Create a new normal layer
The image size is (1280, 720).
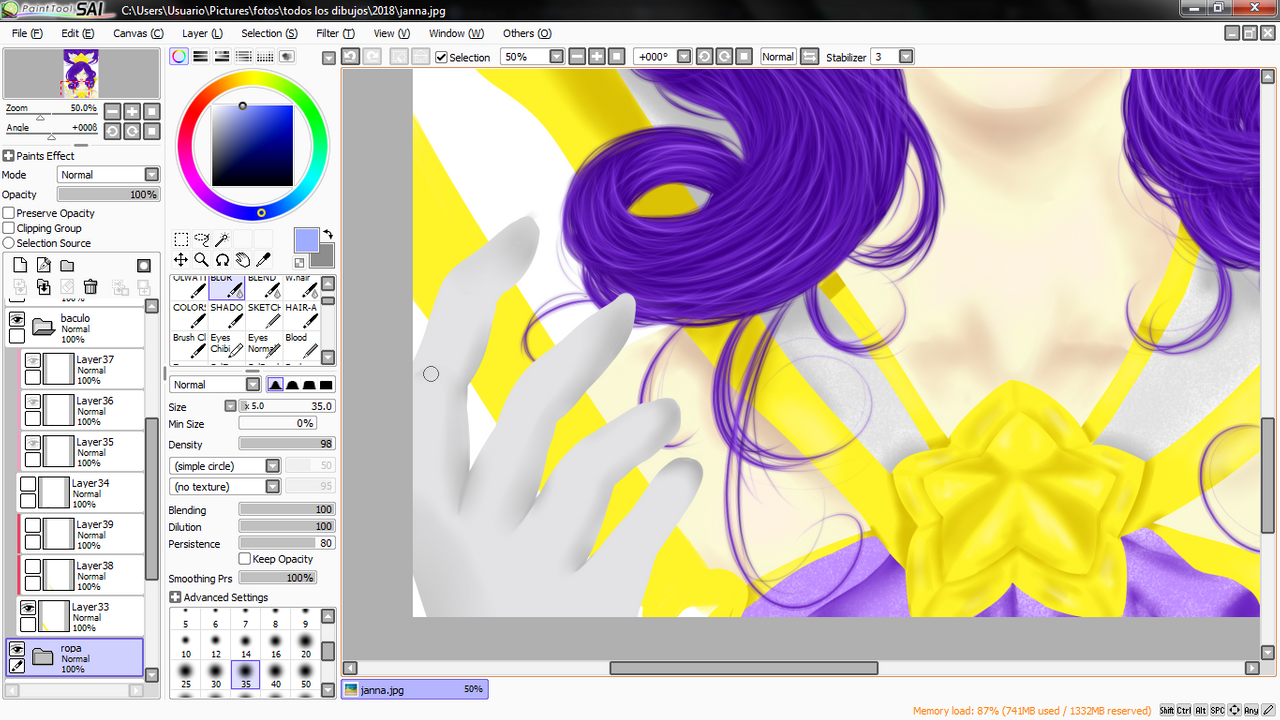[20, 265]
